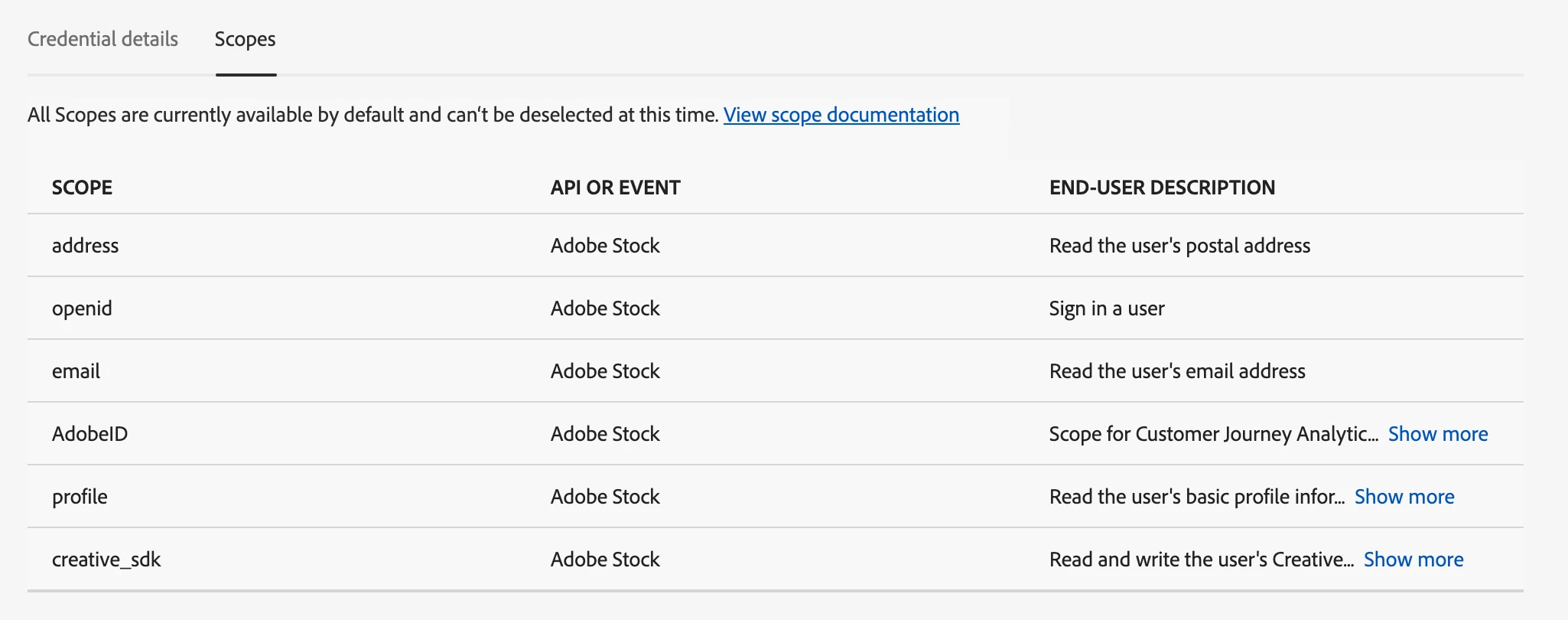Select the address scope name
The width and height of the screenshot is (1568, 620).
(x=85, y=246)
